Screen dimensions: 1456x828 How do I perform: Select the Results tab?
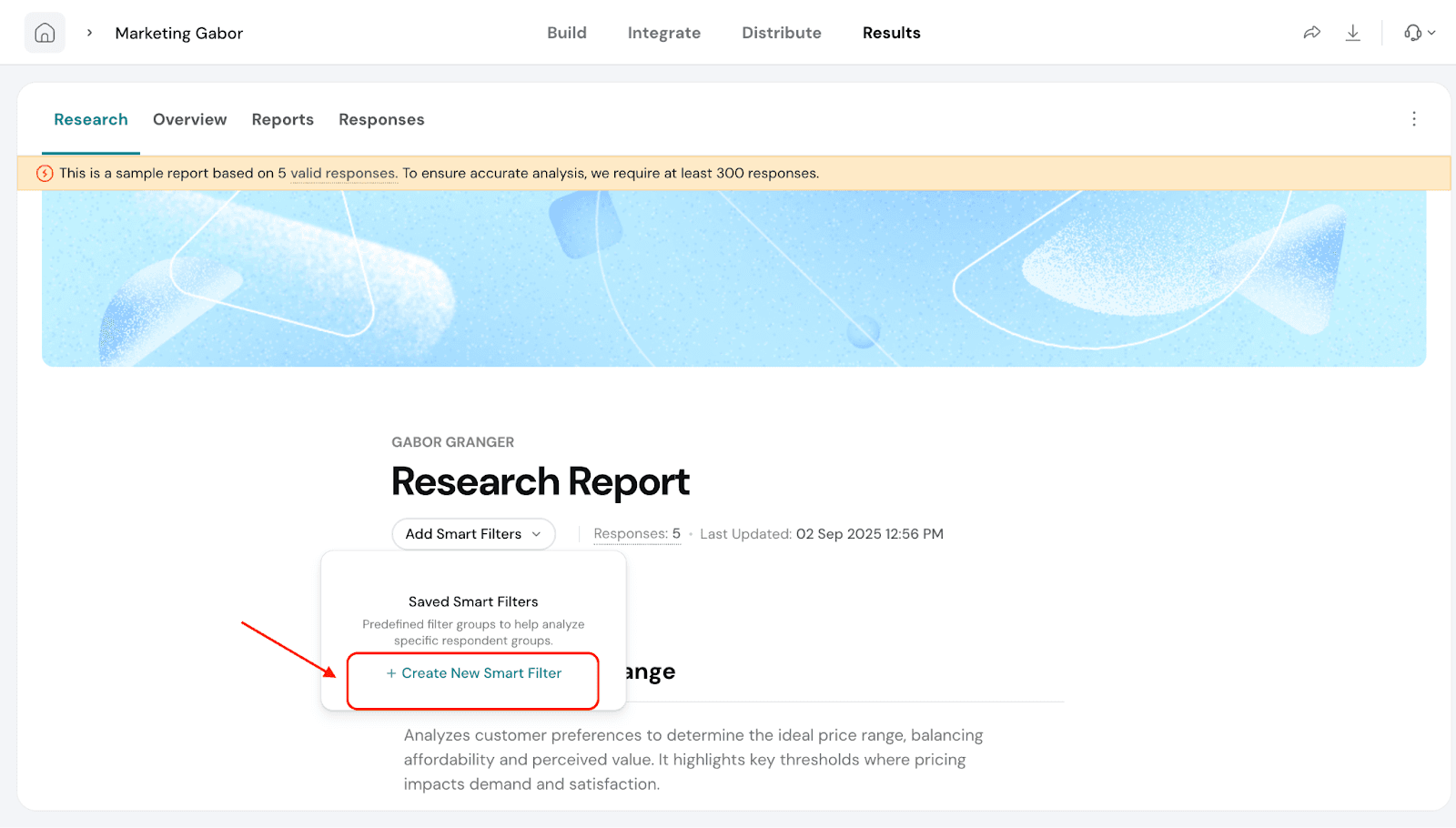pyautogui.click(x=891, y=33)
